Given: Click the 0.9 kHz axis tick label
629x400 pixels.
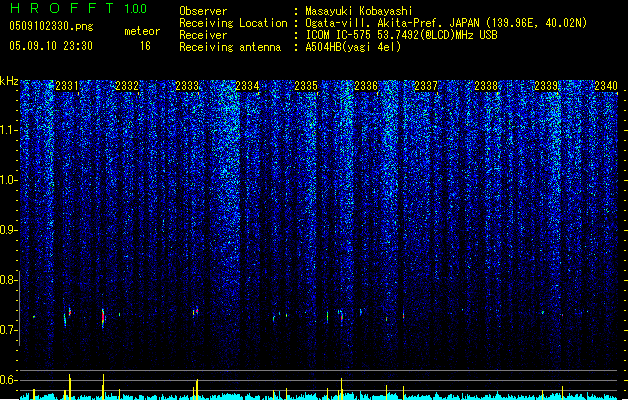Looking at the screenshot, I should coord(9,230).
